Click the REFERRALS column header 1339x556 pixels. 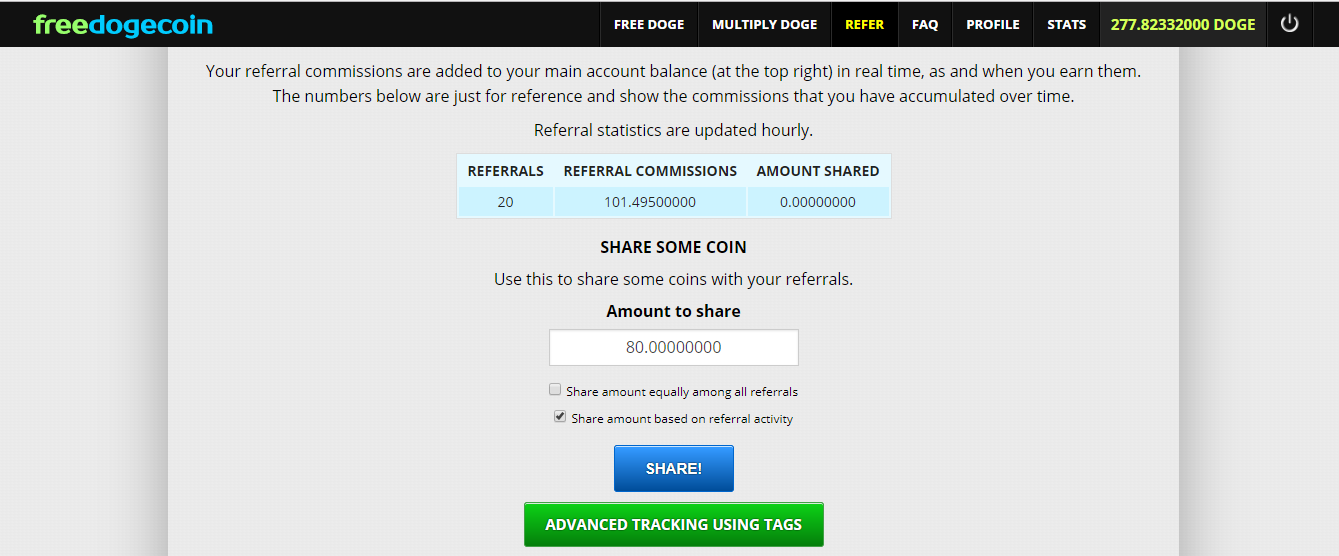pyautogui.click(x=506, y=171)
